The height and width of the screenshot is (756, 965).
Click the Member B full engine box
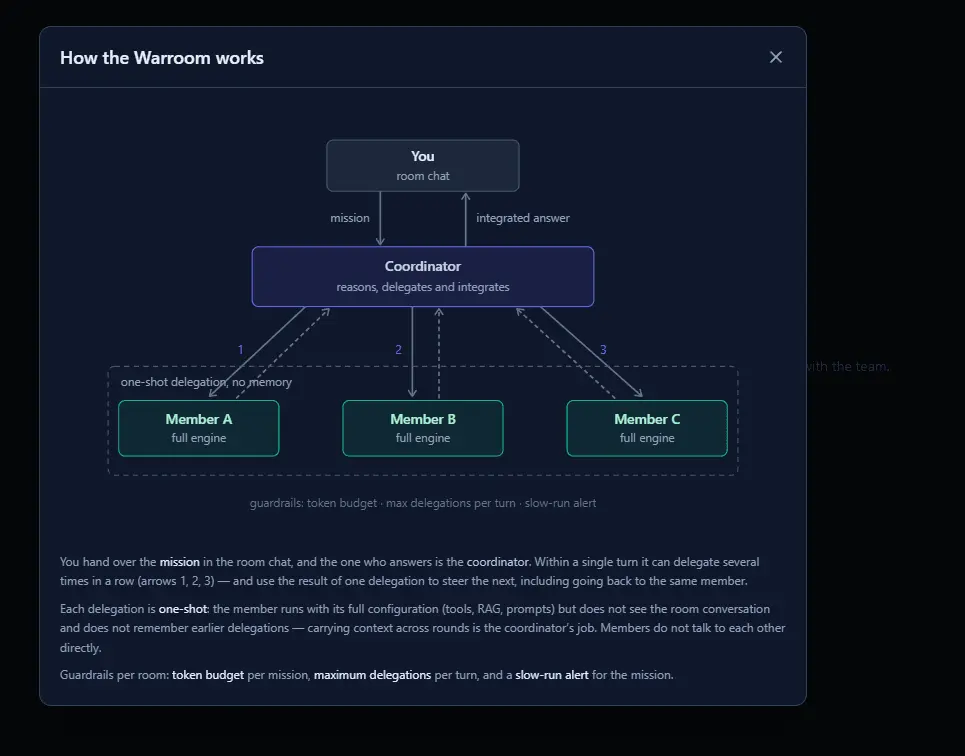423,428
